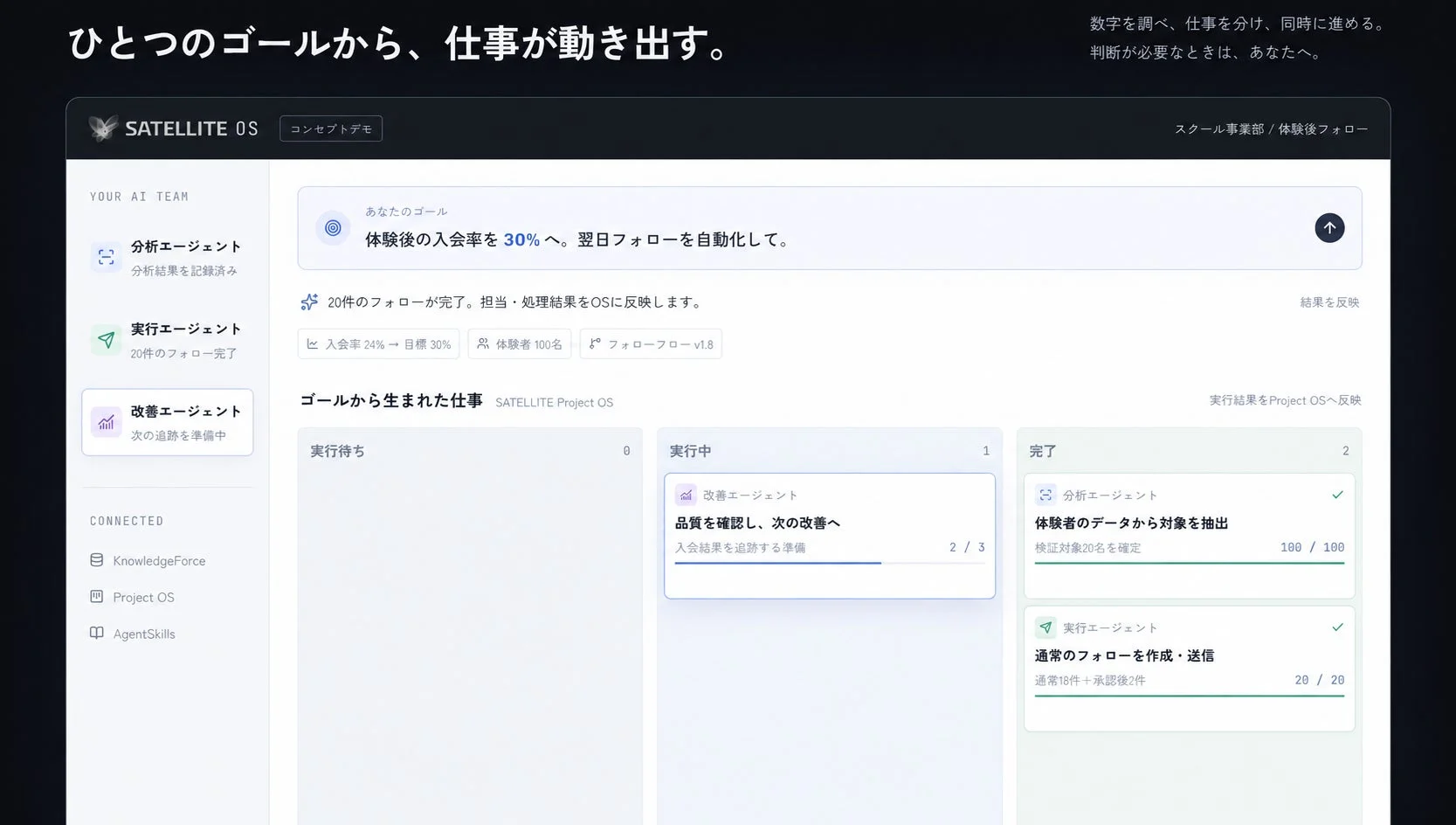Open the 品質を確認し、次の改善へ task card
The image size is (1456, 825).
[x=830, y=536]
